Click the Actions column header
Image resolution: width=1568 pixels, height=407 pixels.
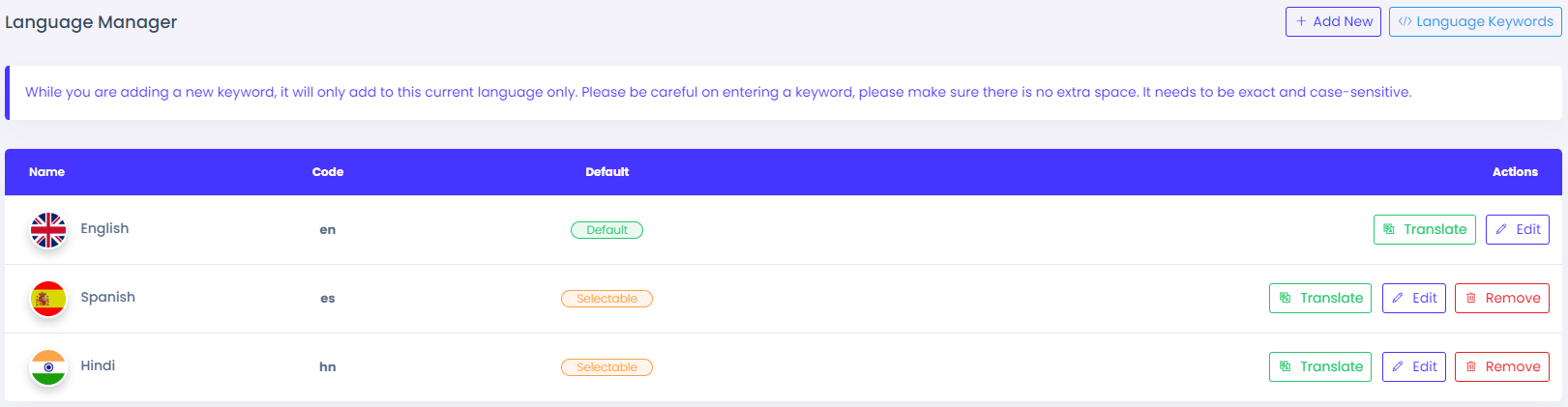(1515, 172)
